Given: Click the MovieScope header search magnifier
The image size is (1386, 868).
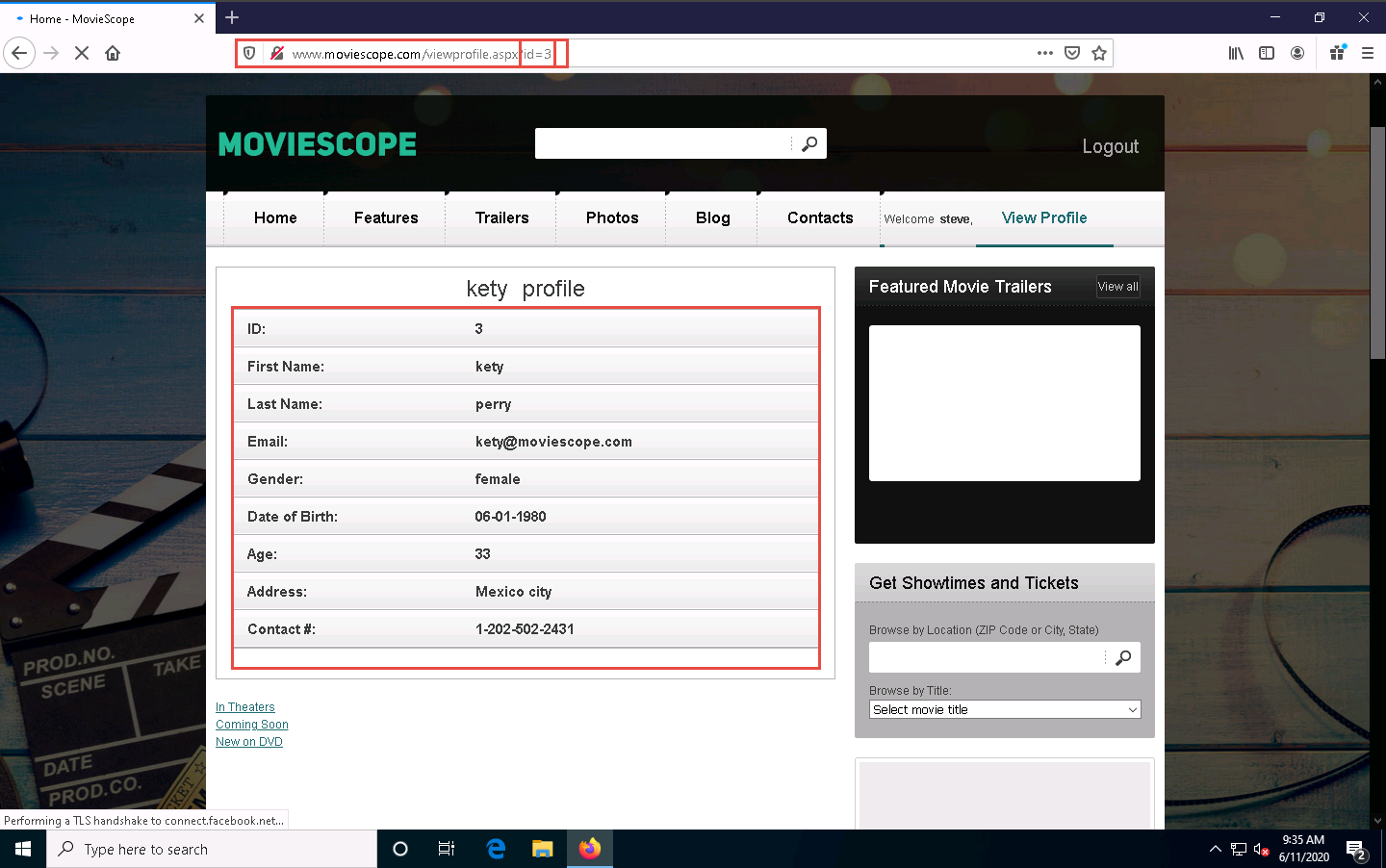Looking at the screenshot, I should coord(809,143).
